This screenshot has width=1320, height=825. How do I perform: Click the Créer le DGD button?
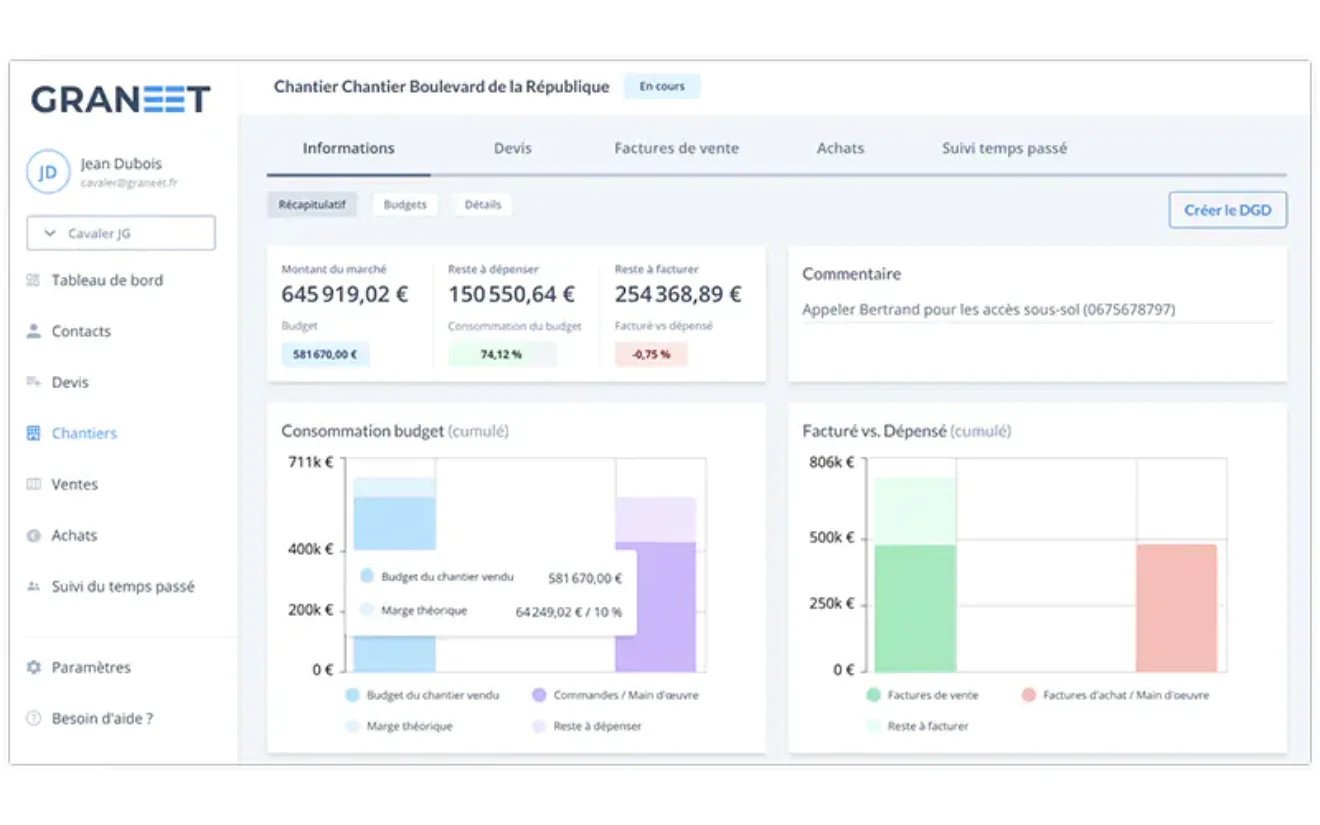1228,210
